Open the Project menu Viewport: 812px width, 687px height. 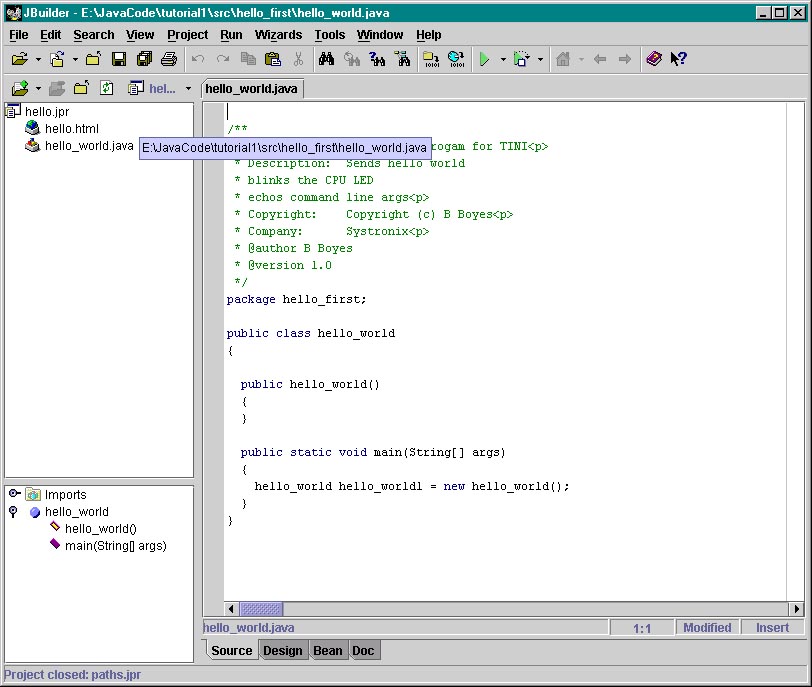(187, 35)
